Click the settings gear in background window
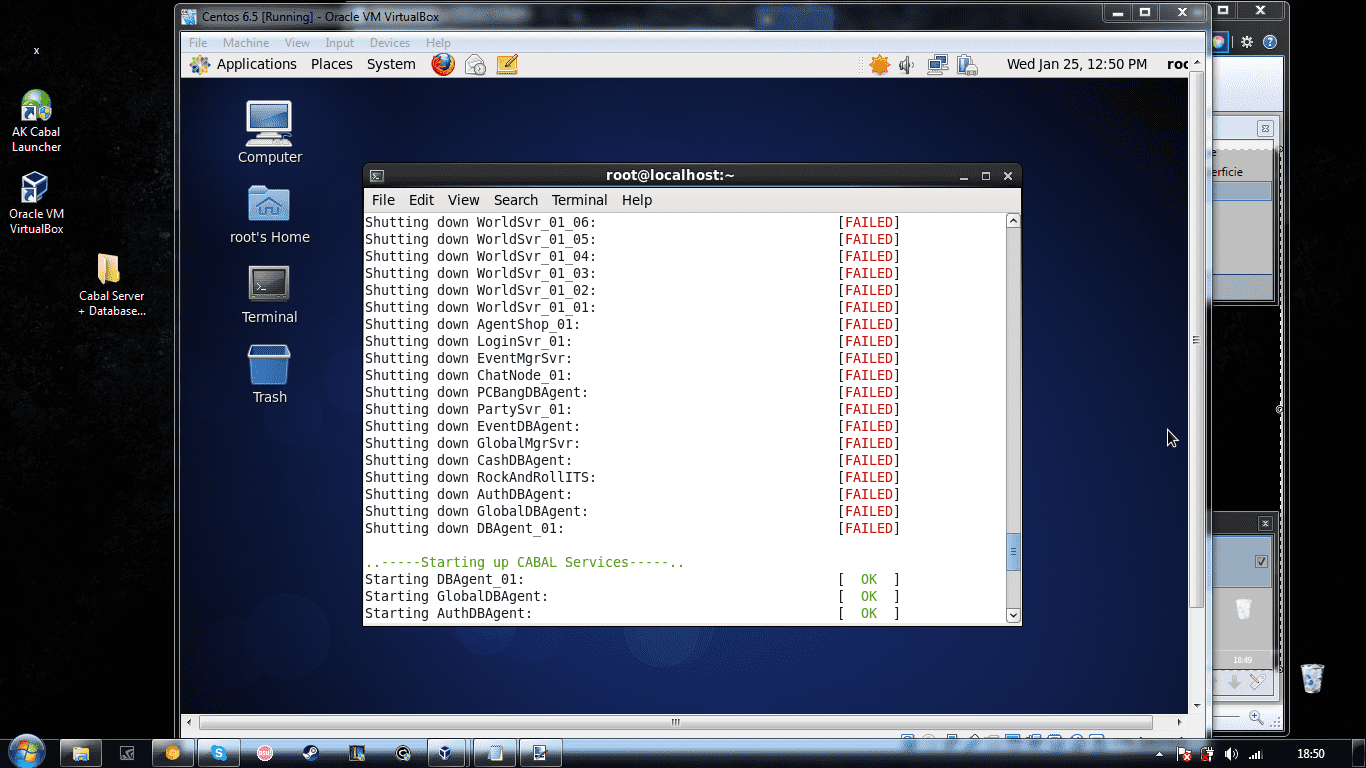Image resolution: width=1366 pixels, height=768 pixels. pos(1247,42)
